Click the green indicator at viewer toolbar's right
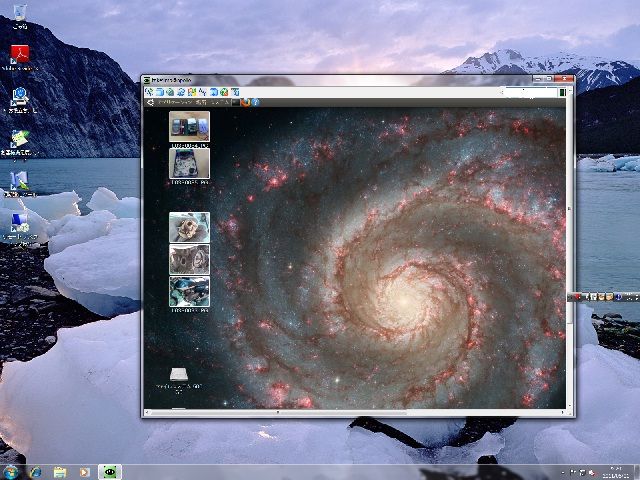The image size is (640, 480). pyautogui.click(x=562, y=93)
